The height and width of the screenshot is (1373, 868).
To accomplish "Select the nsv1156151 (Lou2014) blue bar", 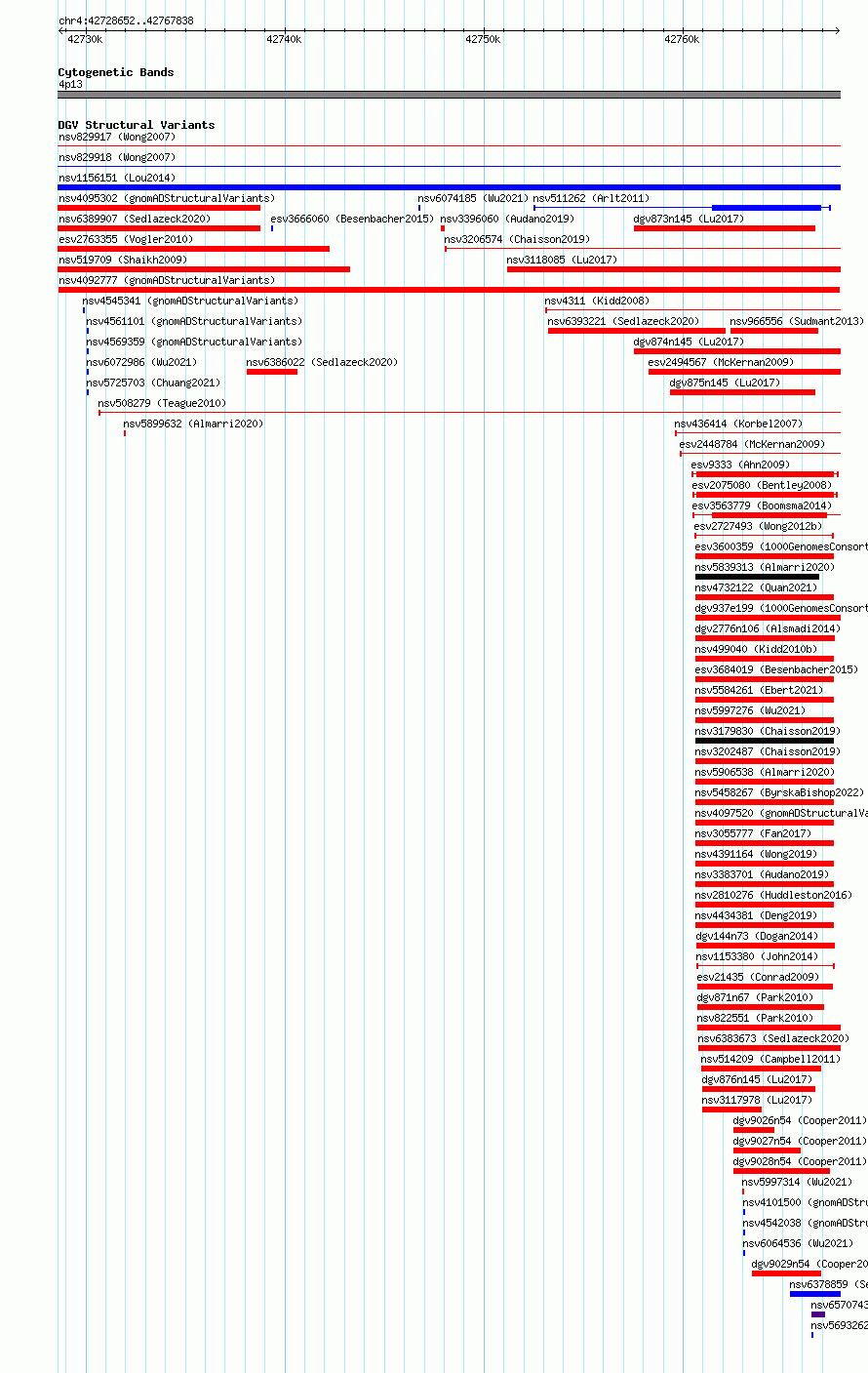I will click(449, 187).
